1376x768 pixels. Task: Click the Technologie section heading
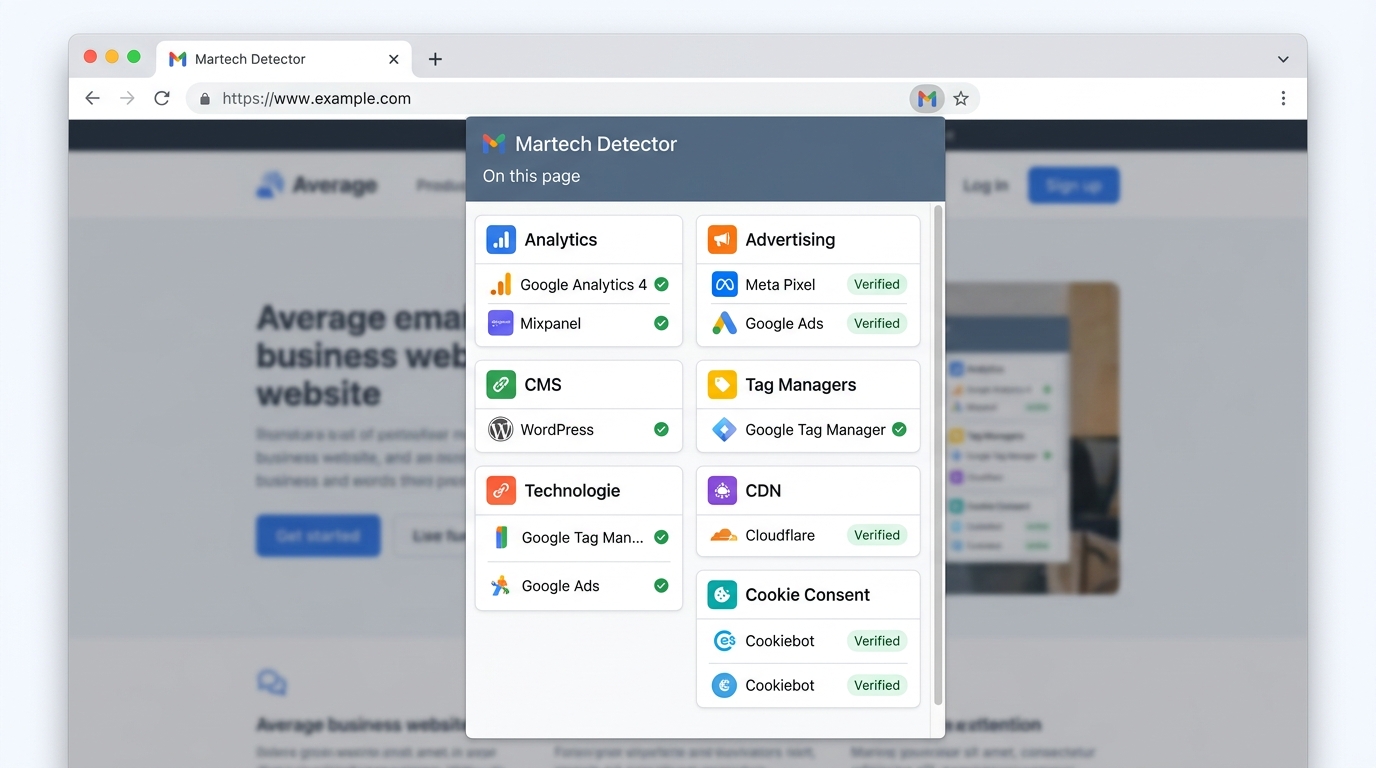[x=572, y=491]
